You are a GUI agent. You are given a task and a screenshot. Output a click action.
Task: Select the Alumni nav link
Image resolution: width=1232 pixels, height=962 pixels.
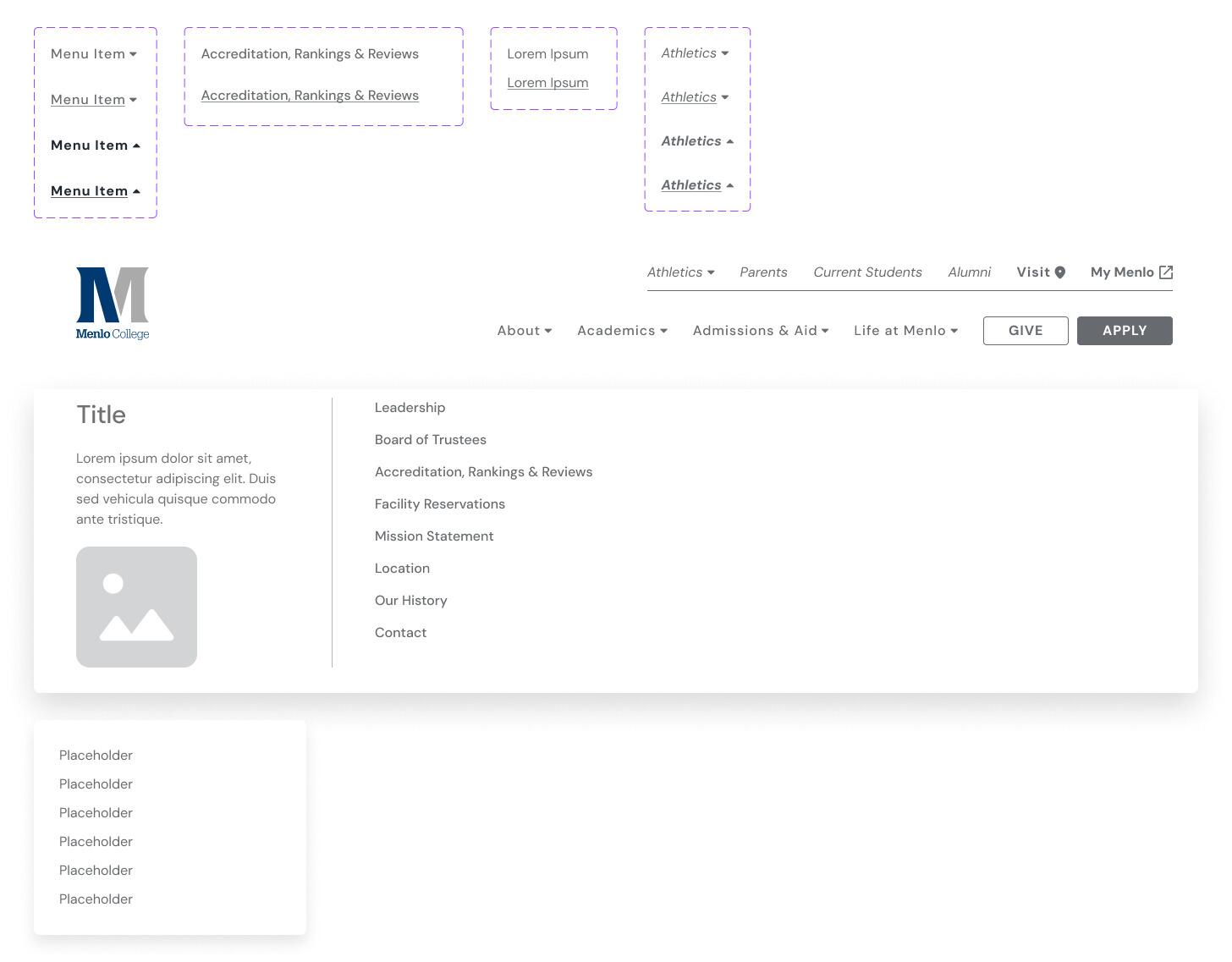pos(969,272)
